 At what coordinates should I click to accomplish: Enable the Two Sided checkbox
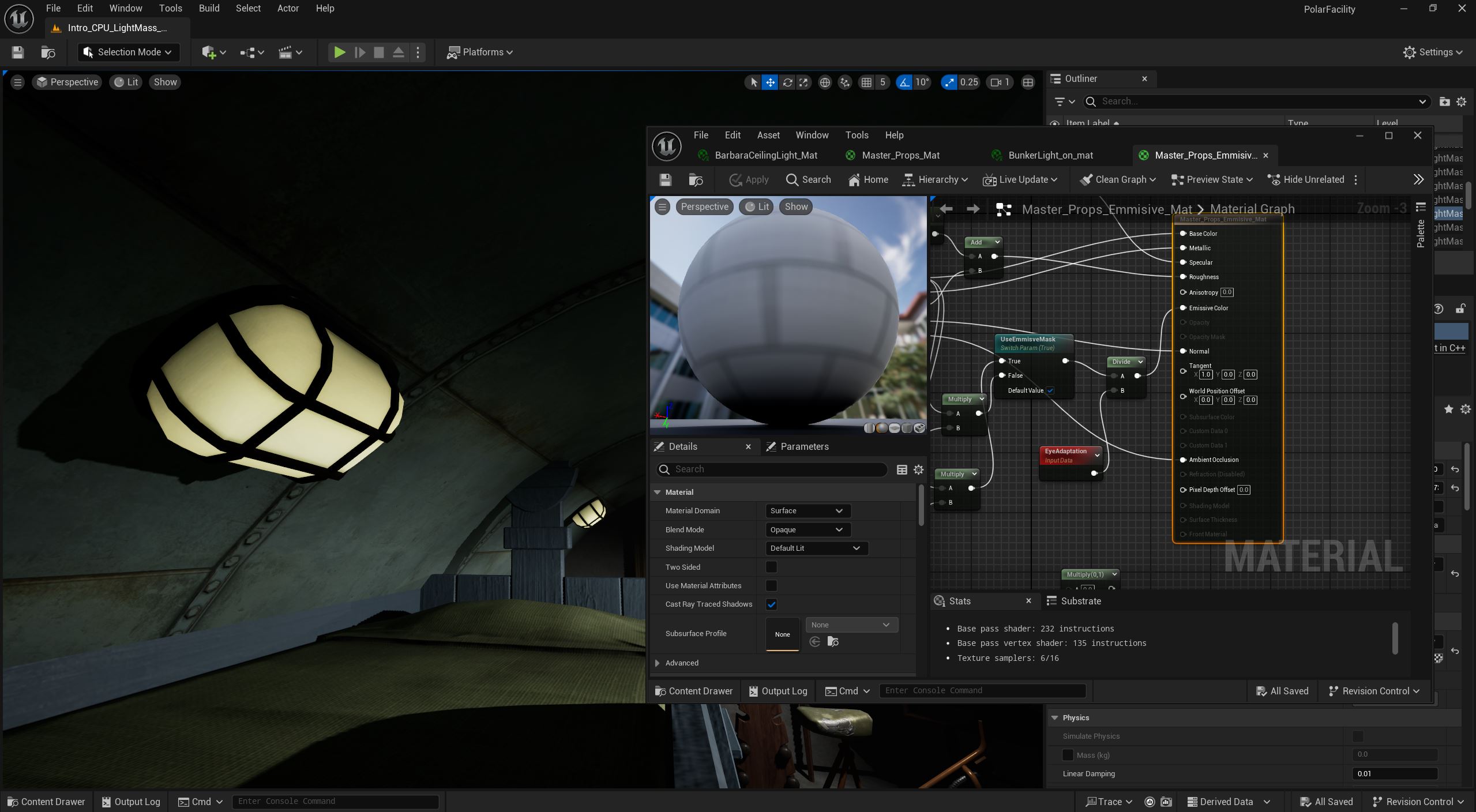[771, 567]
